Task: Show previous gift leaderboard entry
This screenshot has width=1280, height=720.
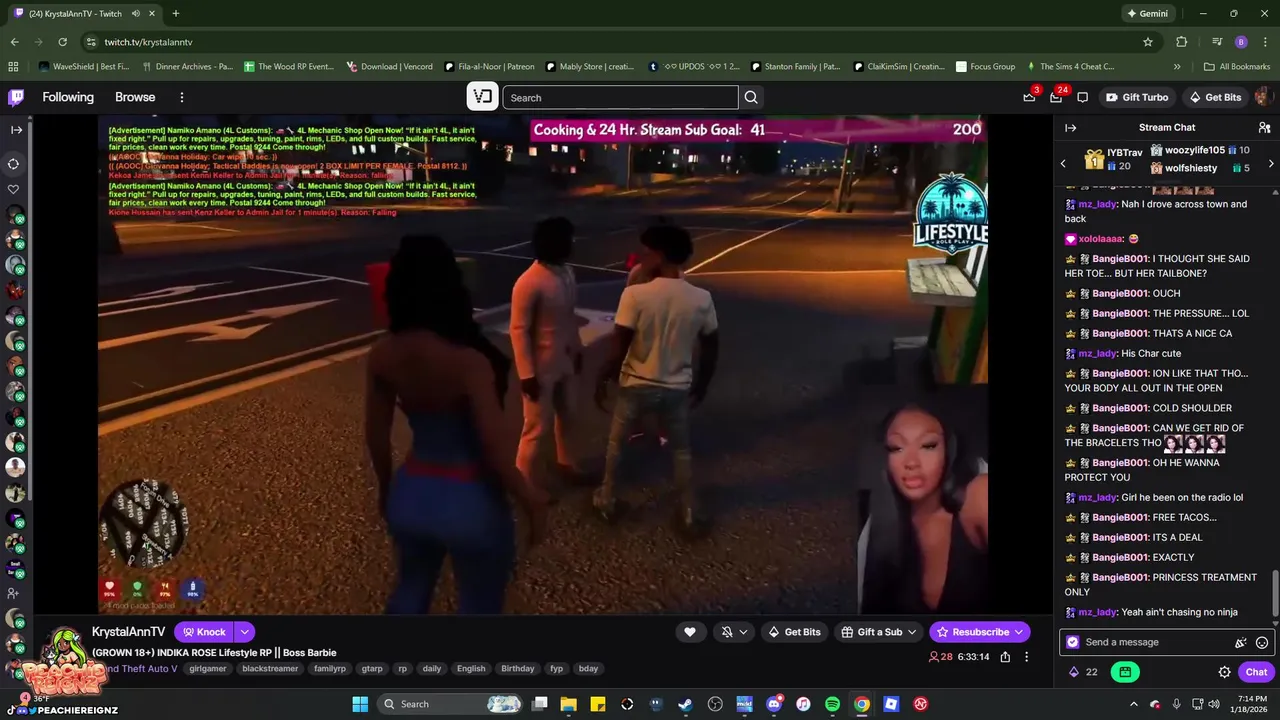Action: point(1064,163)
